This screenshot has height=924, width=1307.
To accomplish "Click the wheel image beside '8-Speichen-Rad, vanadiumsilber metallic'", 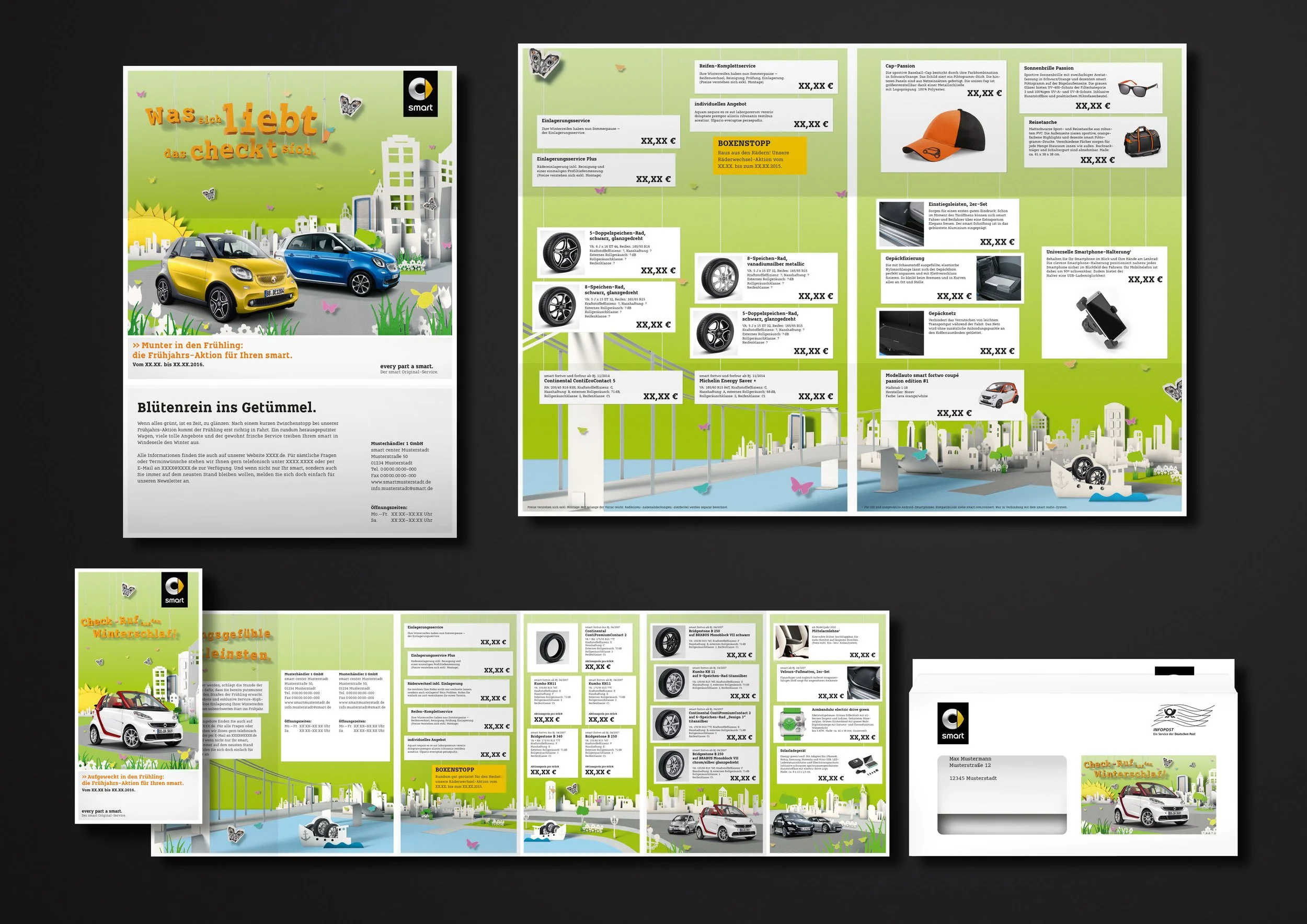I will [x=719, y=277].
